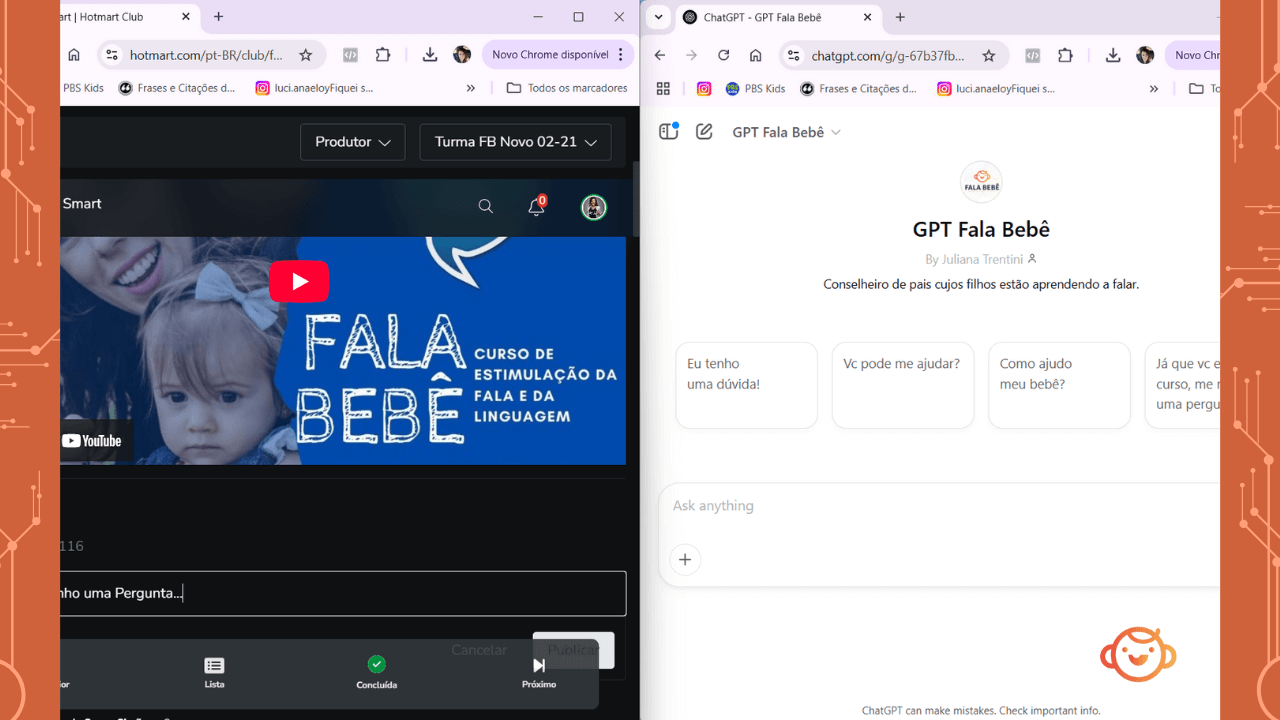Open user avatar menu in Hotmart Club
The height and width of the screenshot is (720, 1280).
tap(594, 207)
